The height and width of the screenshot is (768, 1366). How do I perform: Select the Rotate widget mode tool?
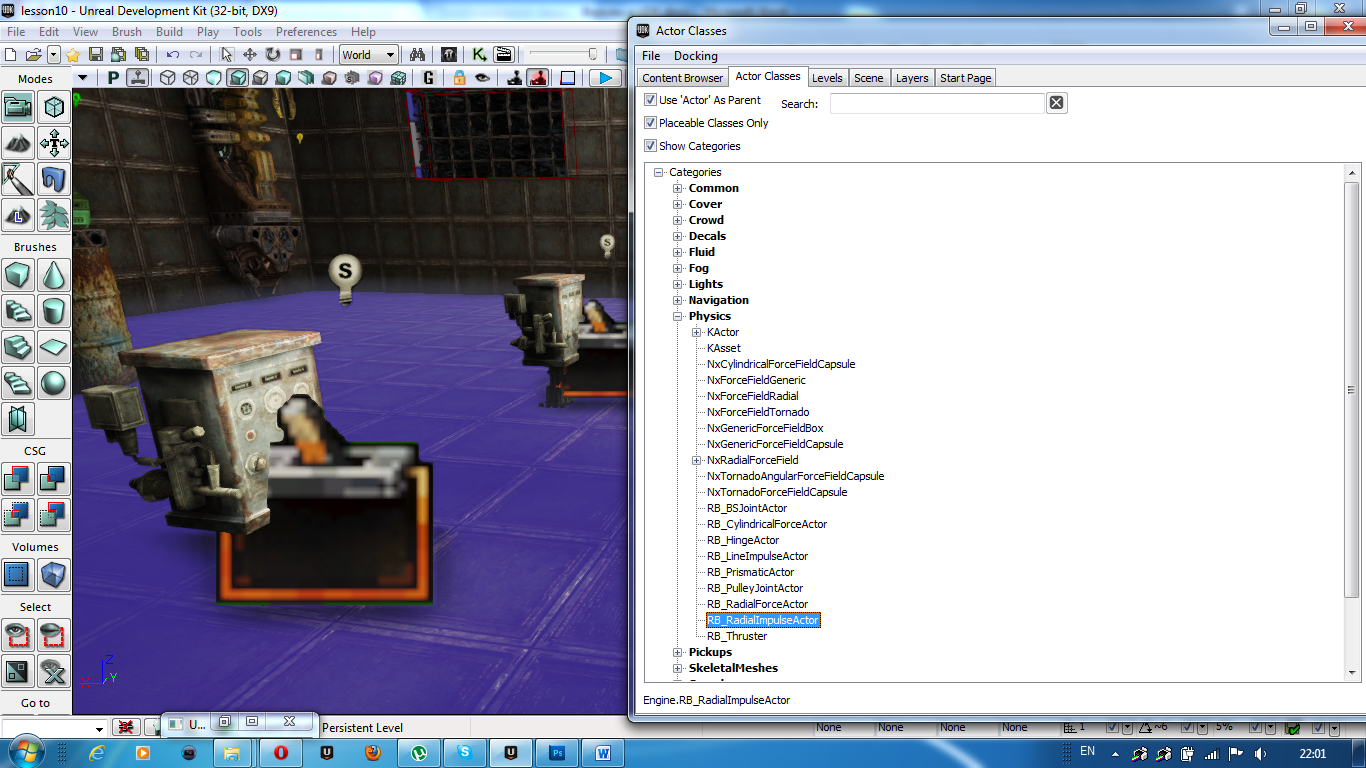click(273, 55)
